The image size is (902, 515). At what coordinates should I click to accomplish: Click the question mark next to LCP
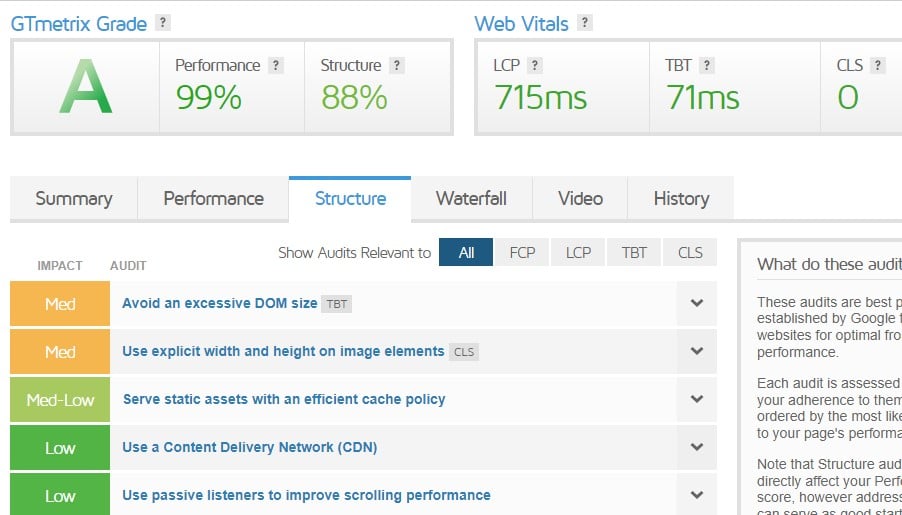(535, 66)
